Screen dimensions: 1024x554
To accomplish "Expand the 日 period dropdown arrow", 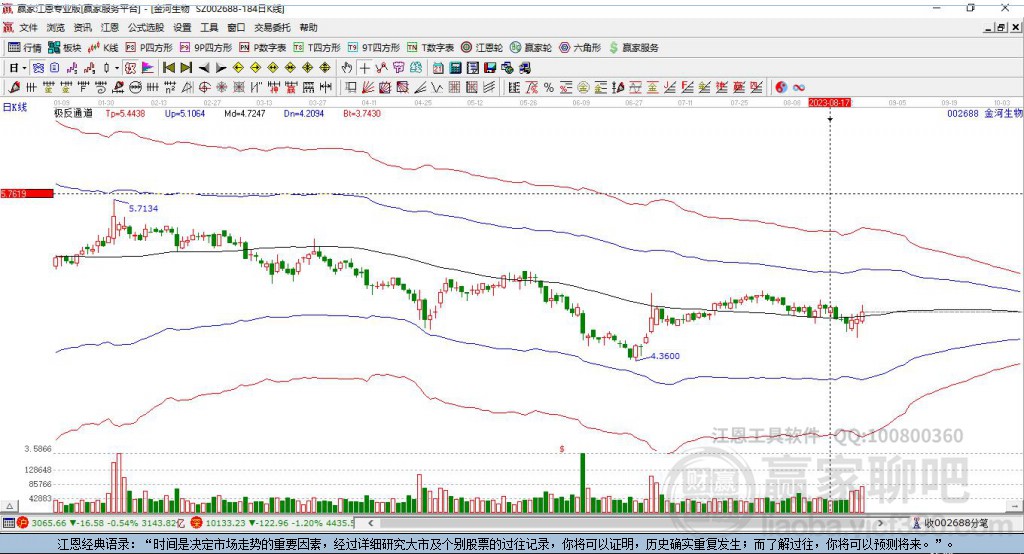I will tap(24, 68).
